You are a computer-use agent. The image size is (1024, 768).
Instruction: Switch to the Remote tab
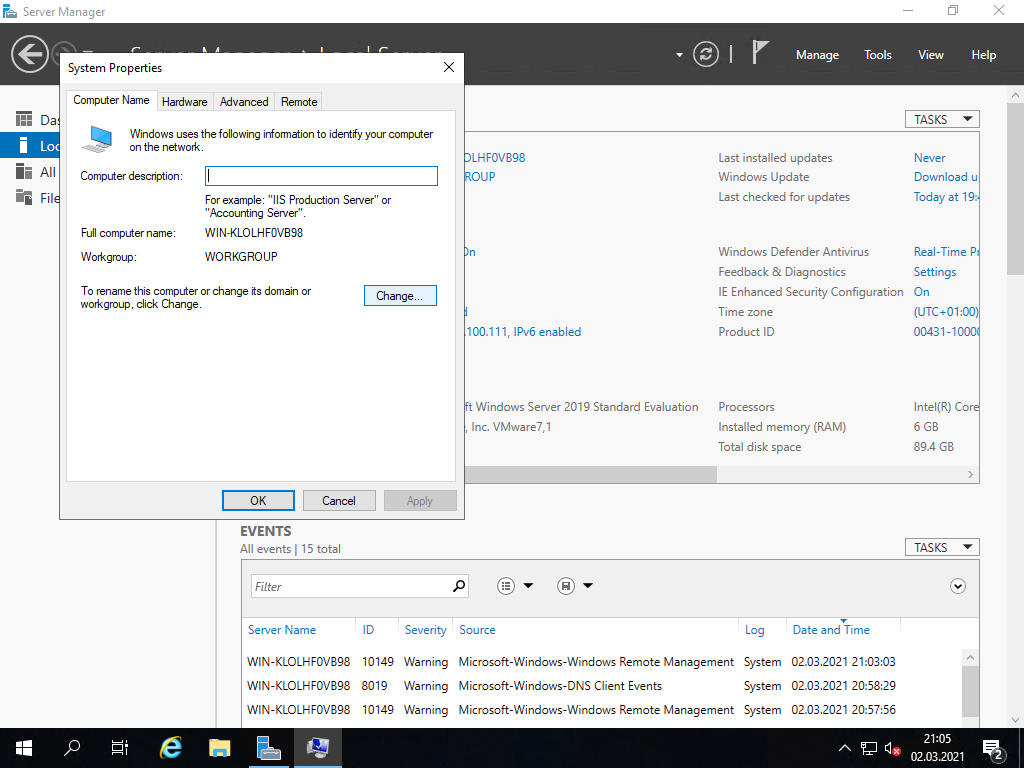click(x=299, y=101)
